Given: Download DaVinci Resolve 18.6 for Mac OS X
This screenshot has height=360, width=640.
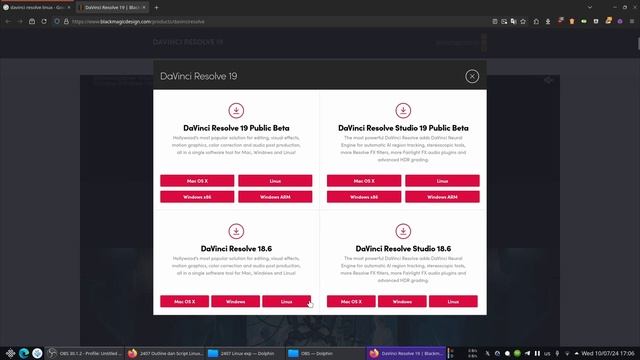Looking at the screenshot, I should [184, 301].
